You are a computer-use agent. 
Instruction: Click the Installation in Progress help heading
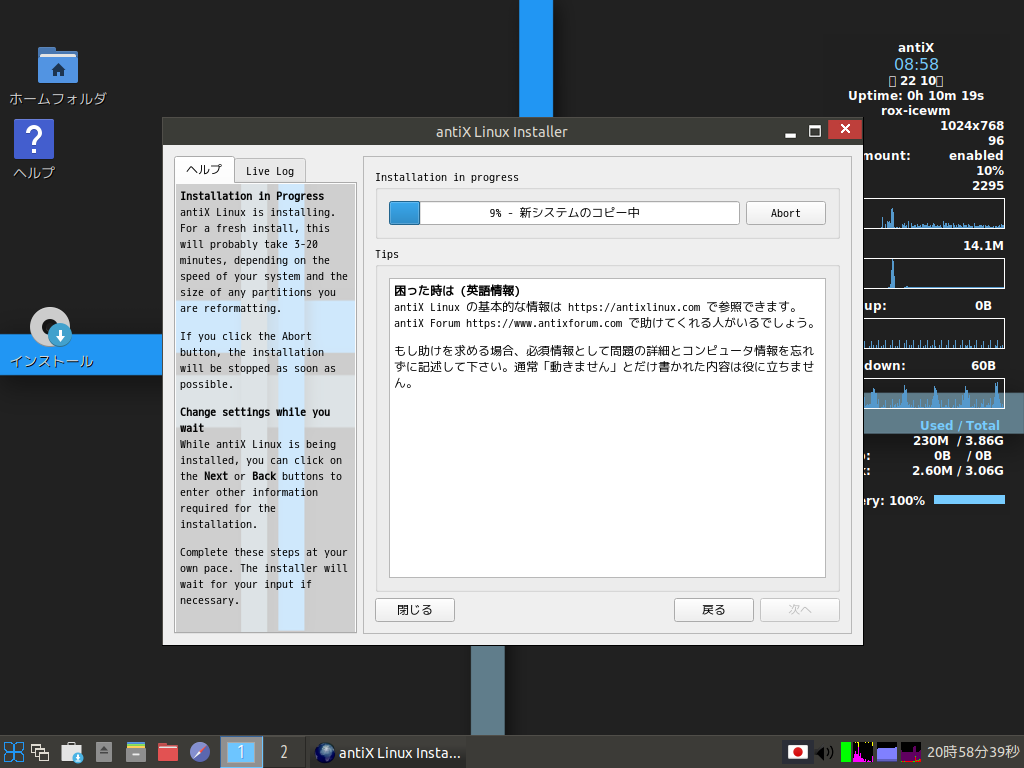(x=252, y=196)
